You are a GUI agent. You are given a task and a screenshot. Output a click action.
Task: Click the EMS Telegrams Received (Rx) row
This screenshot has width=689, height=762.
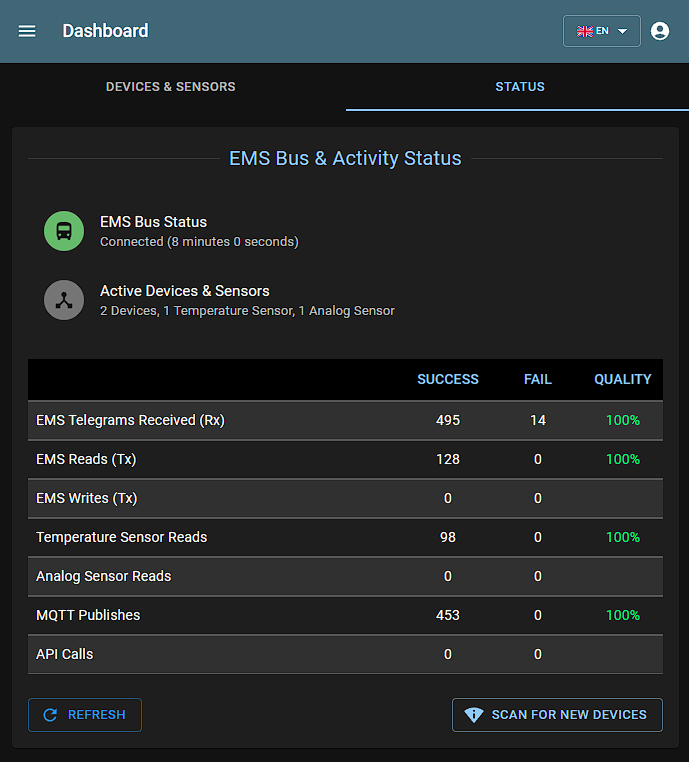pos(345,420)
